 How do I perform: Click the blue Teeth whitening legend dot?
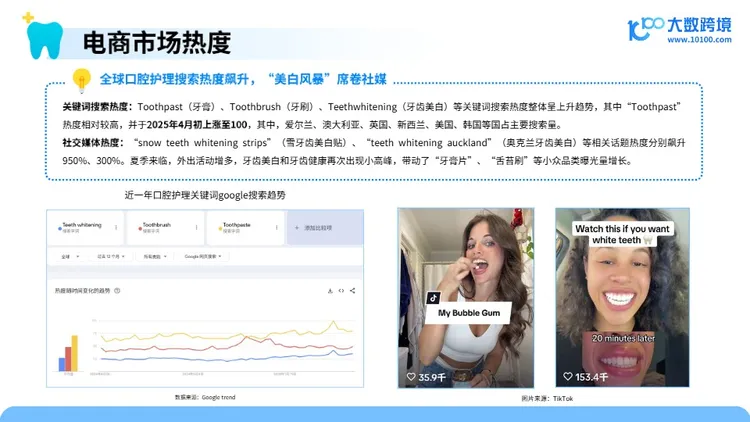(x=59, y=228)
